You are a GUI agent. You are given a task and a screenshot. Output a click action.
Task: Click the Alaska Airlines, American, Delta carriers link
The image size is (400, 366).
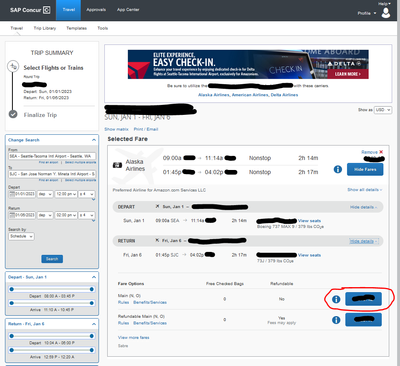tap(248, 95)
